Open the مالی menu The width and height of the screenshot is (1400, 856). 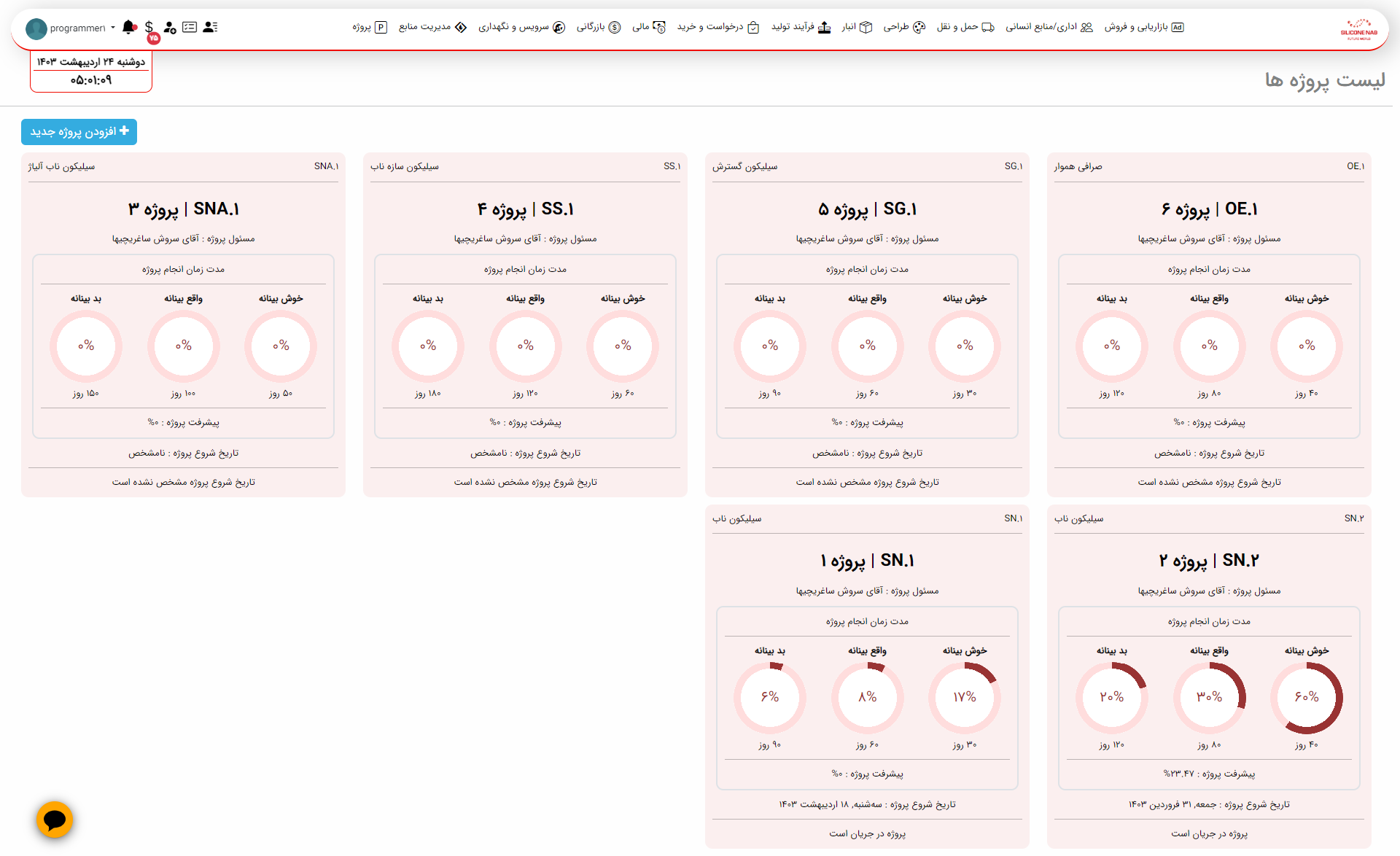pyautogui.click(x=648, y=27)
